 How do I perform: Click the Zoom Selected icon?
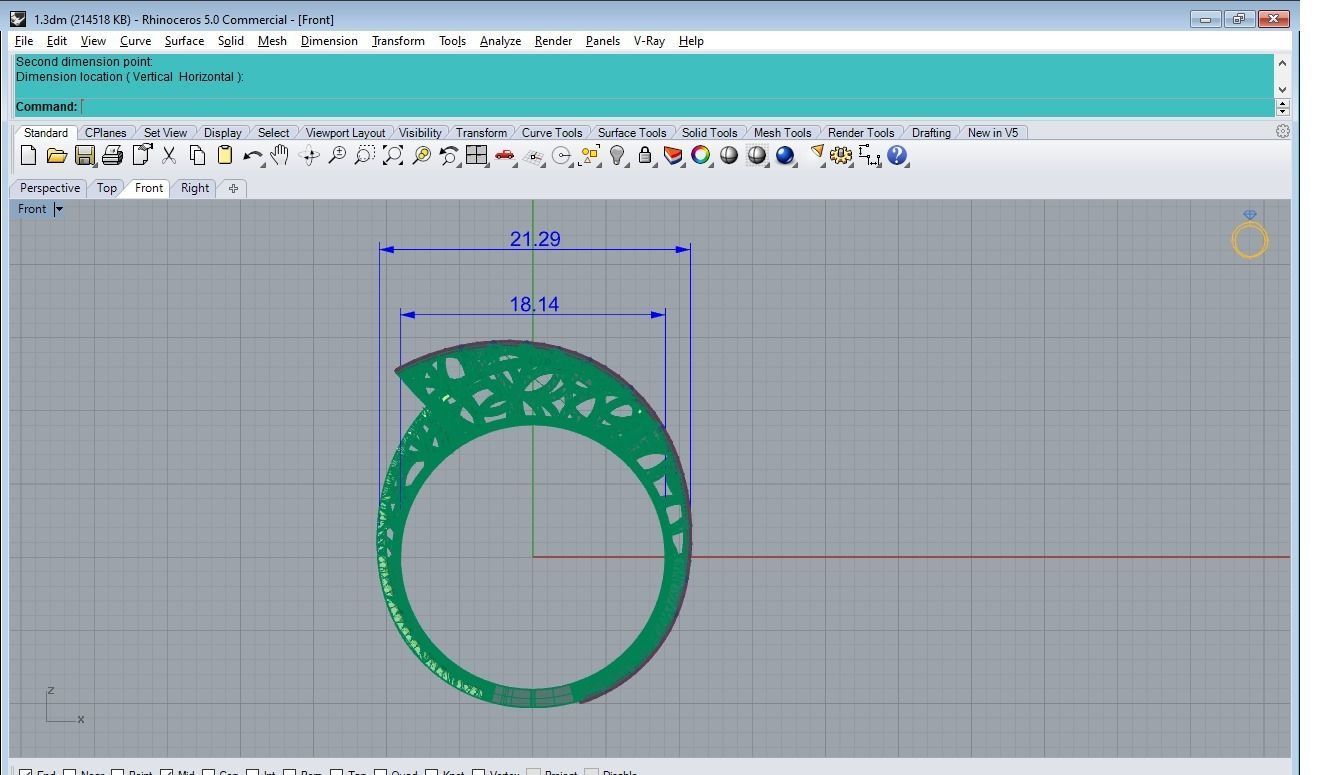[421, 155]
